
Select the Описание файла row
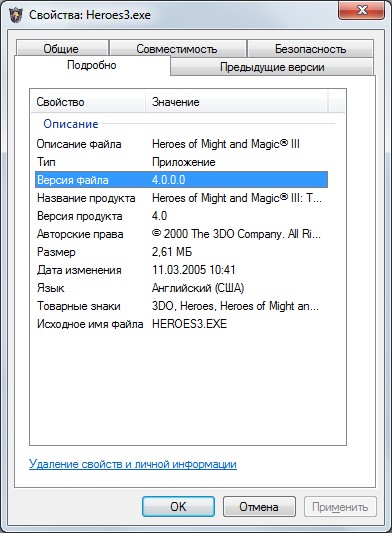[182, 144]
